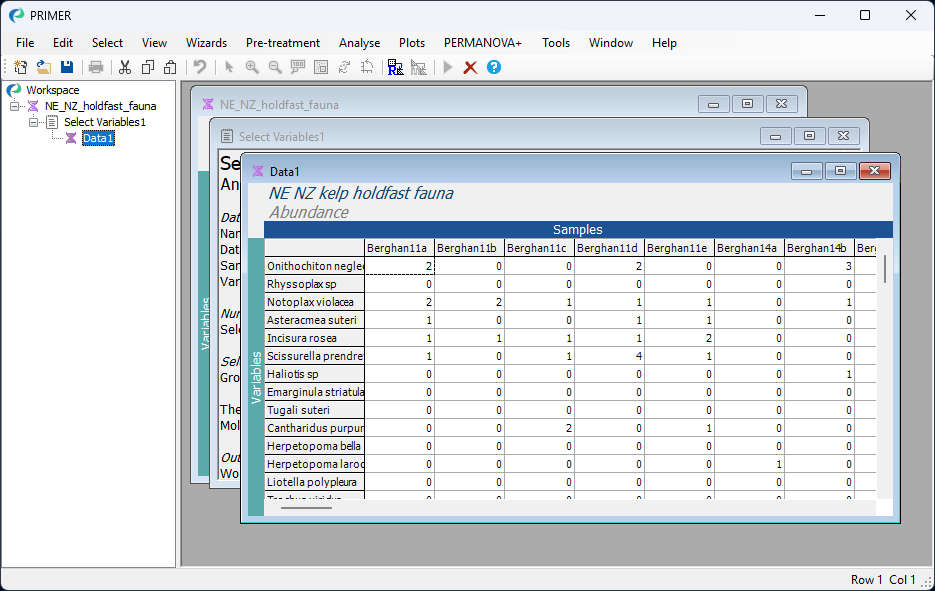The width and height of the screenshot is (935, 591).
Task: Collapse the Select Variables1 tree node
Action: 36,122
